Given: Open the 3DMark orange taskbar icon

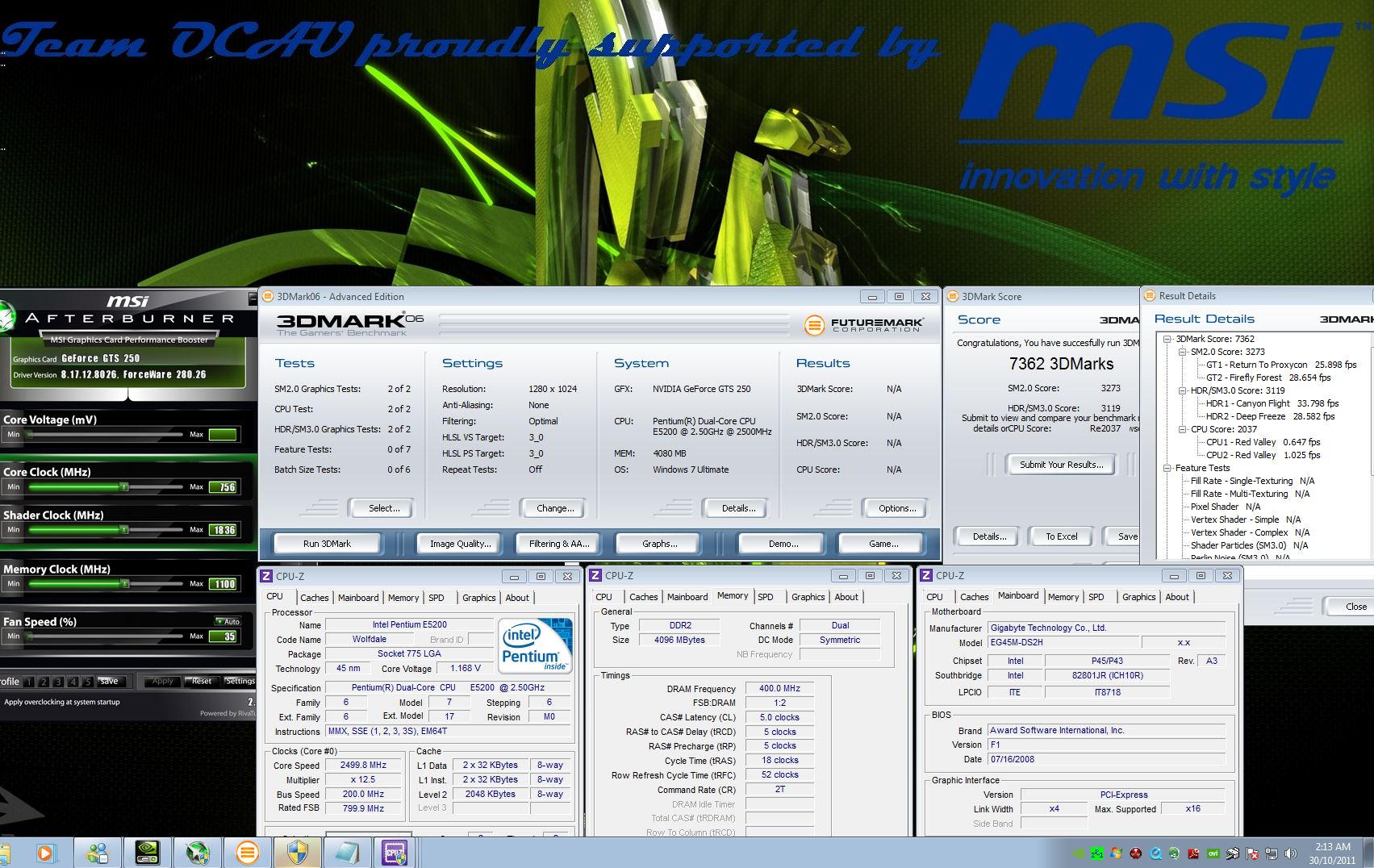Looking at the screenshot, I should click(x=247, y=853).
